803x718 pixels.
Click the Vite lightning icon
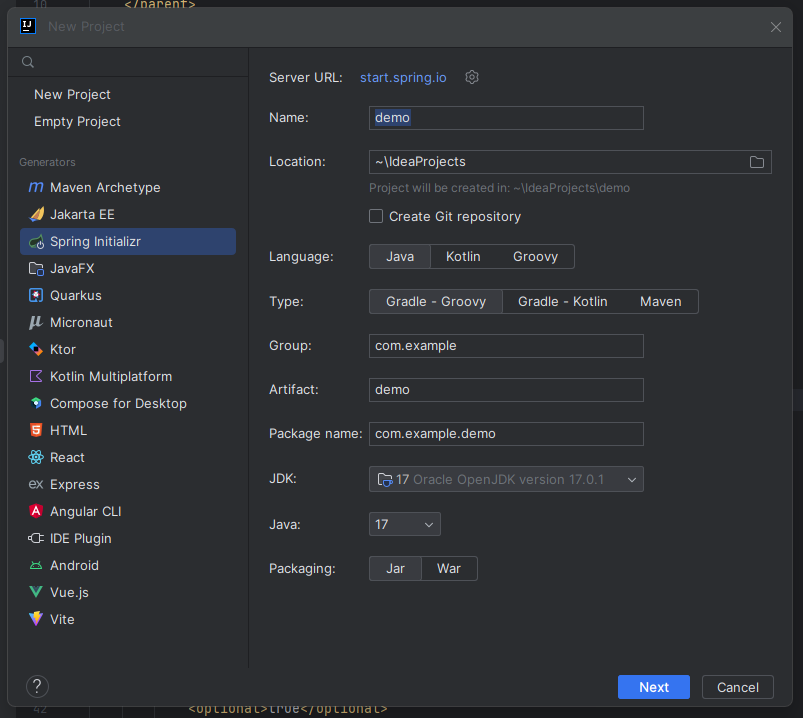pyautogui.click(x=36, y=619)
